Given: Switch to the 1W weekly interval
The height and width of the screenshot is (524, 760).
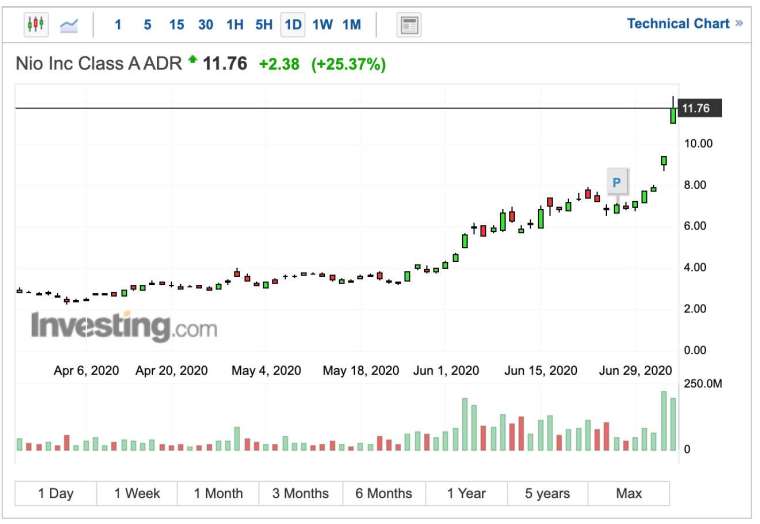Looking at the screenshot, I should 322,25.
